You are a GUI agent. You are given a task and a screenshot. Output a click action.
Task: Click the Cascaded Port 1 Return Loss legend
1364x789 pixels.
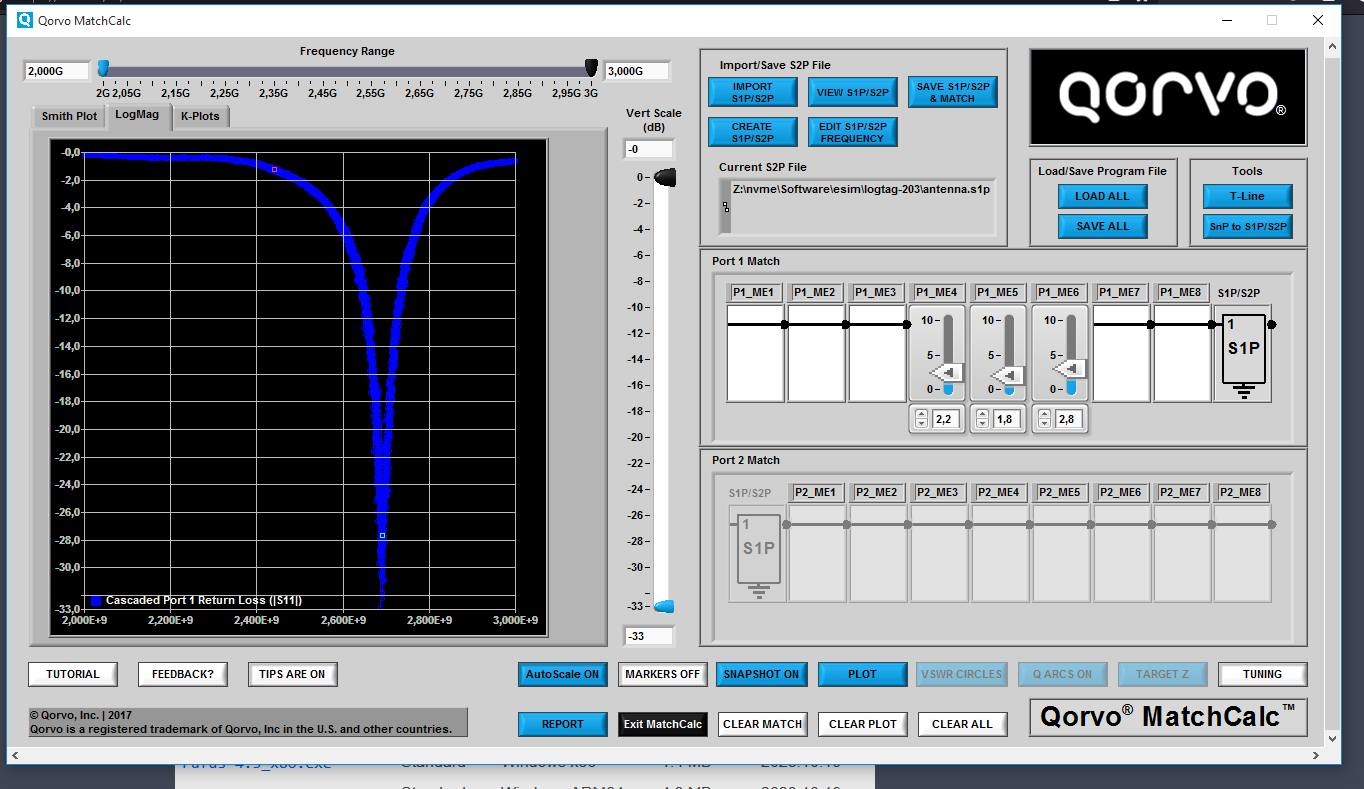pyautogui.click(x=196, y=600)
